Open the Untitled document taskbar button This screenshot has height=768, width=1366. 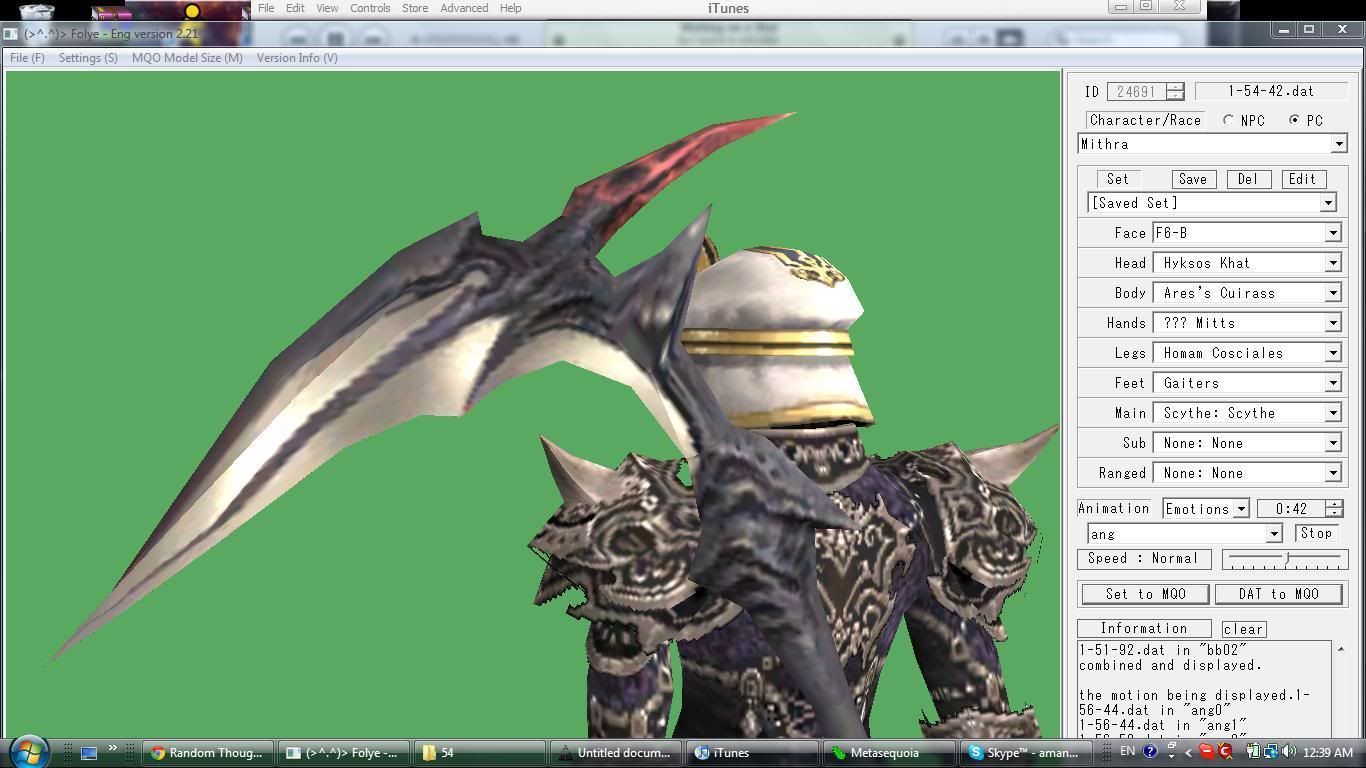(617, 753)
